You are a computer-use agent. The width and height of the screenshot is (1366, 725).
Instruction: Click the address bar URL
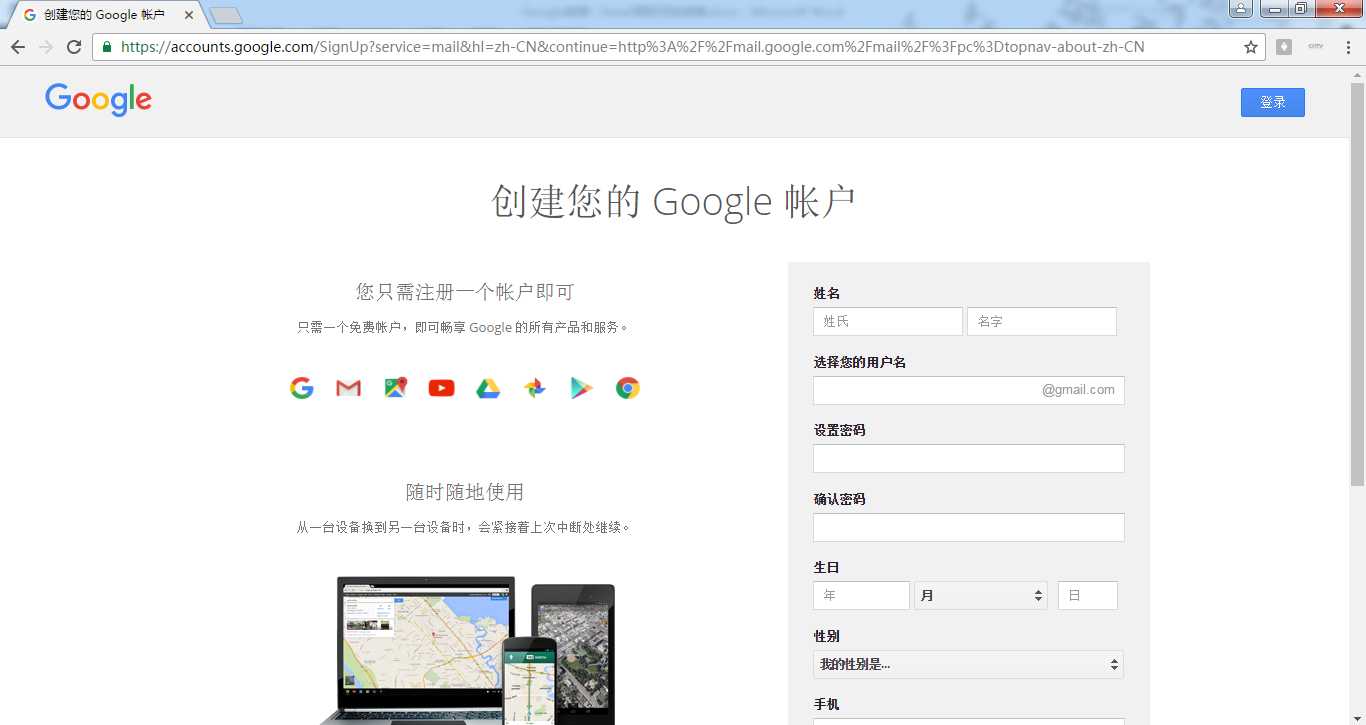632,47
